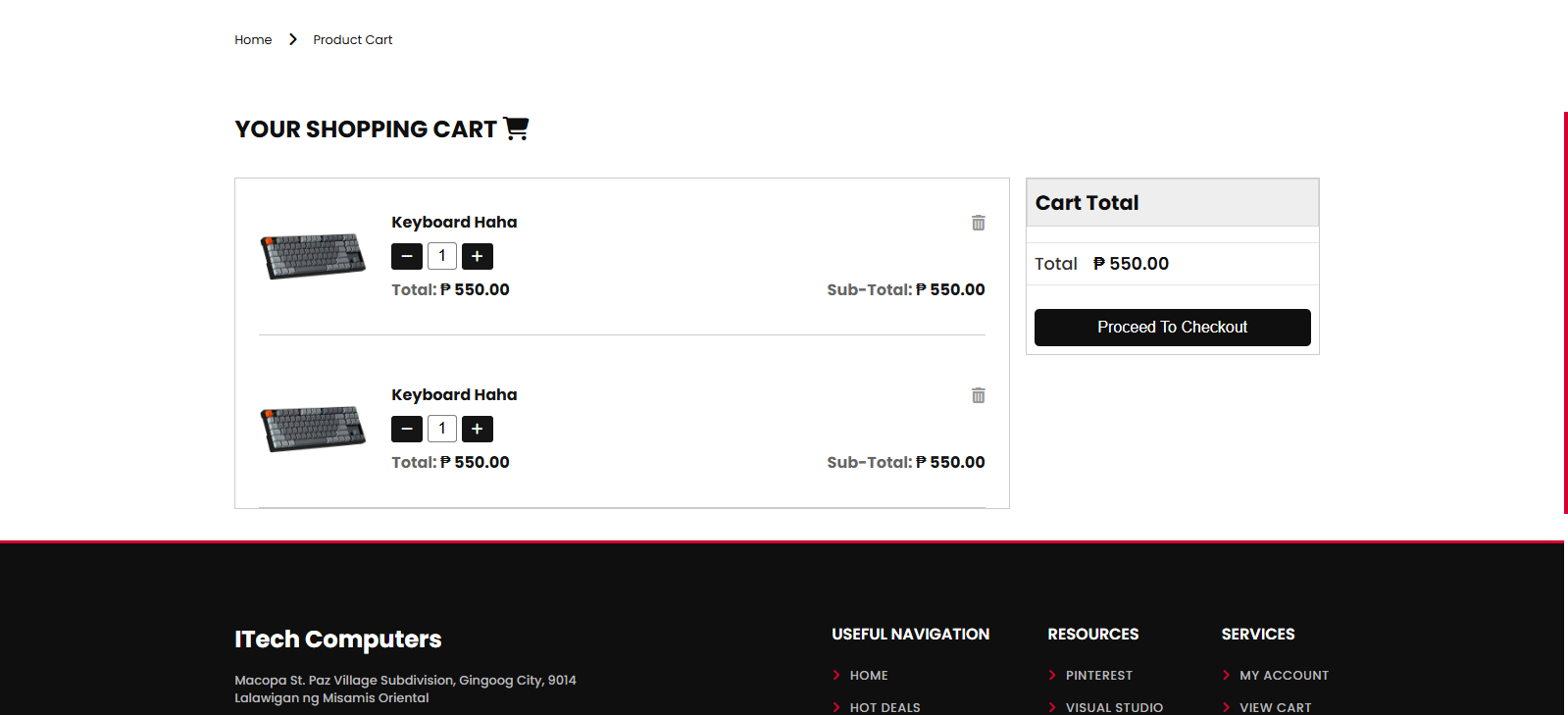Decrease quantity of second Keyboard Haha
This screenshot has width=1568, height=715.
pos(407,429)
